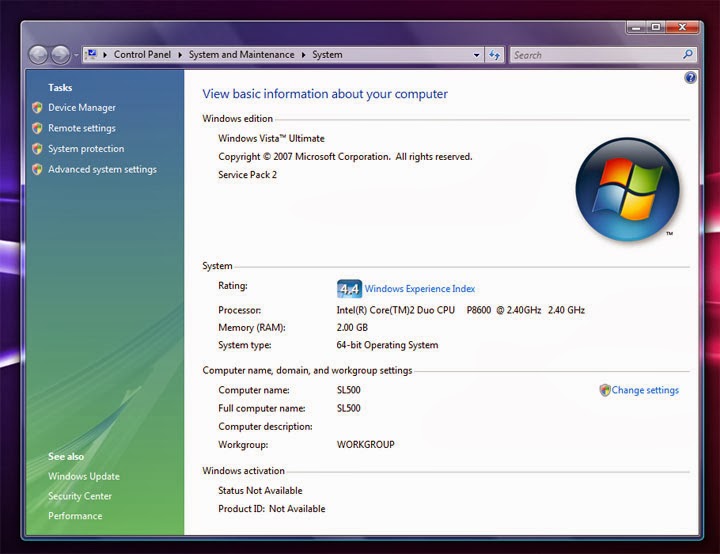Viewport: 720px width, 554px height.
Task: Expand arrow after System and Maintenance breadcrumb
Action: (304, 55)
